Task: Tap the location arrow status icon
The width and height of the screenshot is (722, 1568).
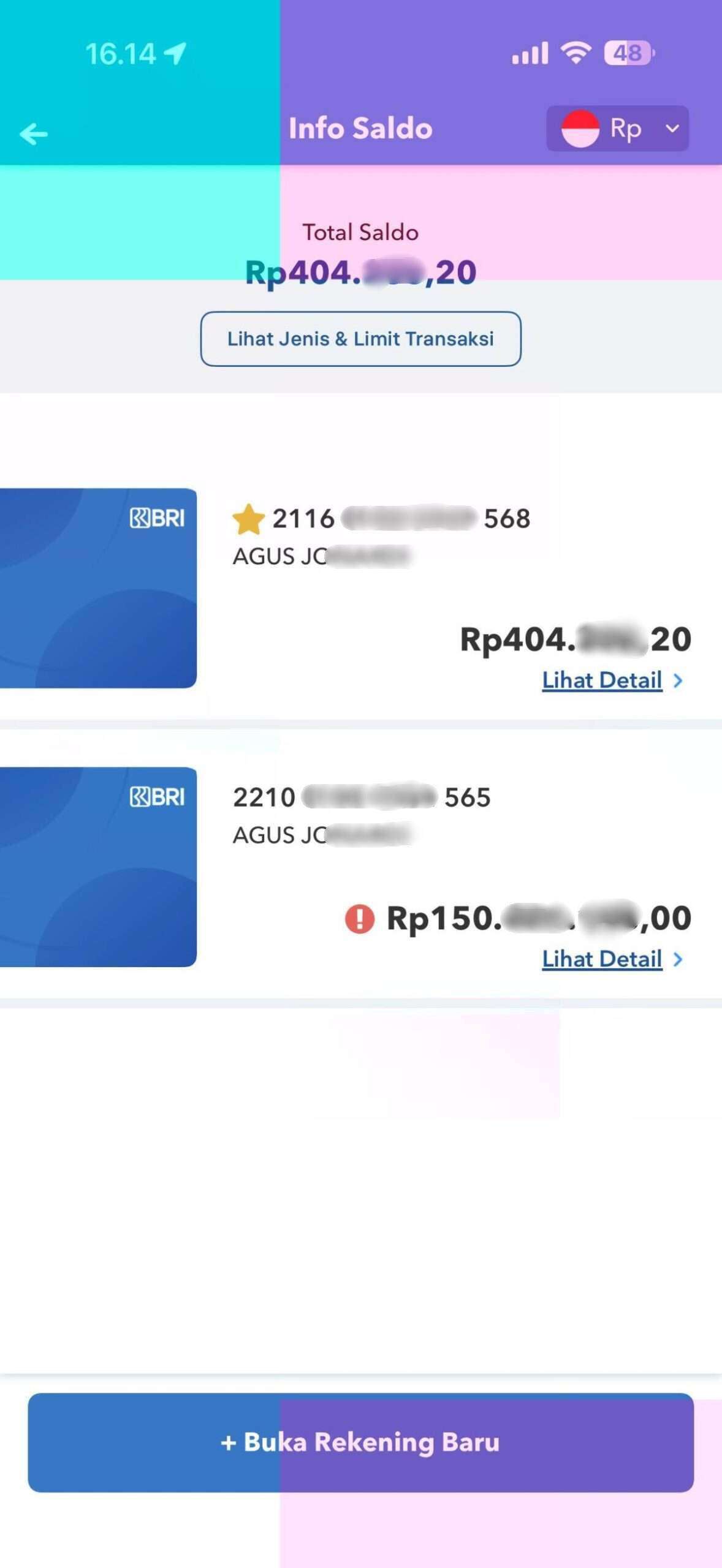Action: pos(175,54)
